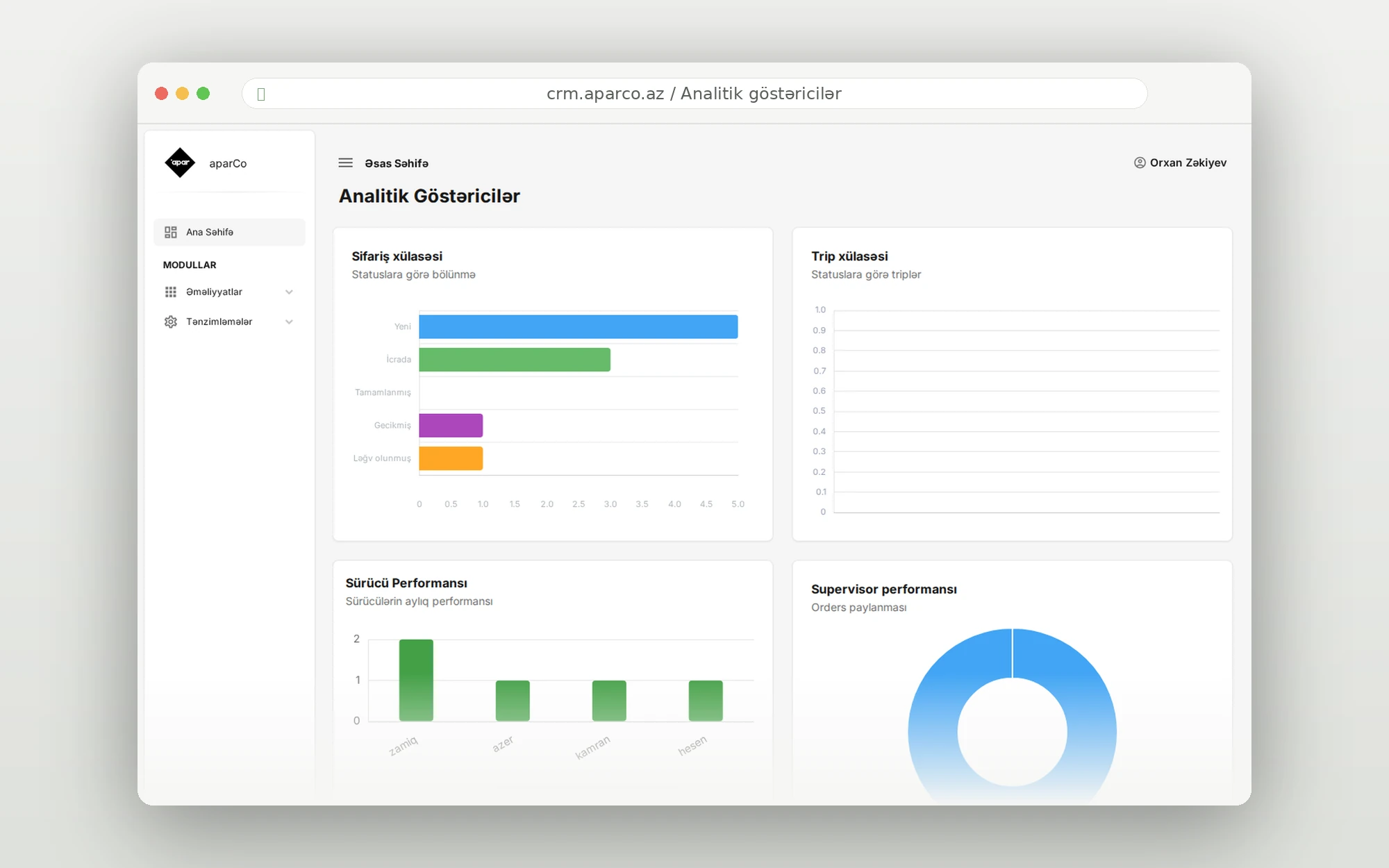Open the Orxan Zəkiyev user menu
This screenshot has width=1389, height=868.
click(1180, 162)
